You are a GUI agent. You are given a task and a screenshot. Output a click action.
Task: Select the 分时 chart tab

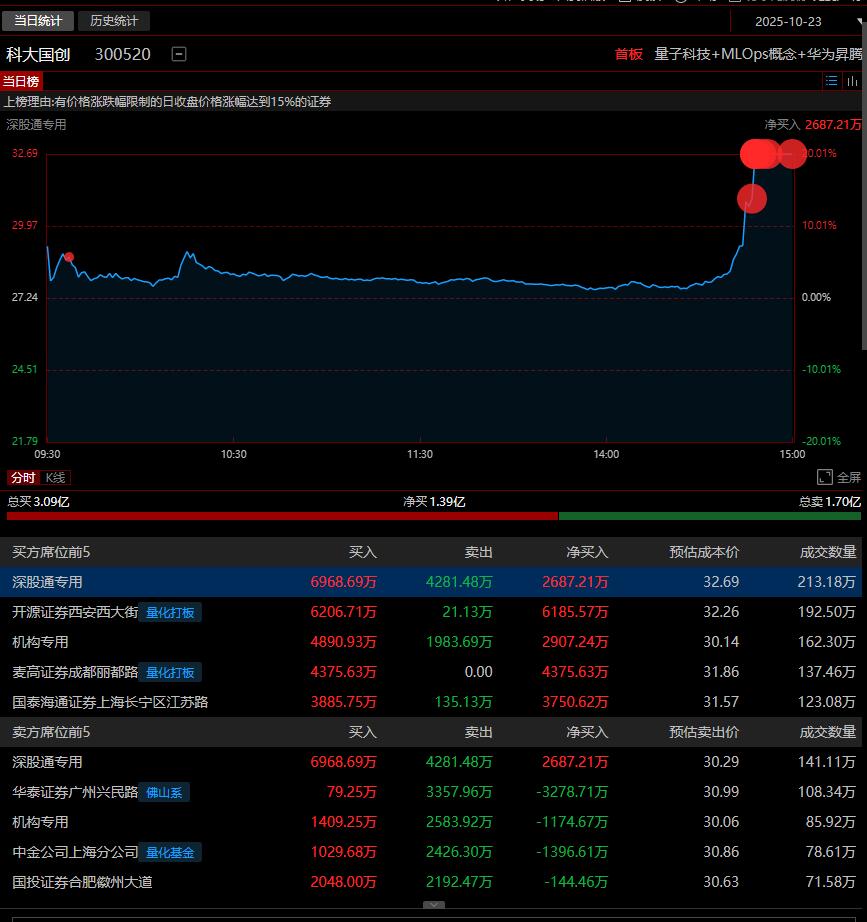[23, 477]
